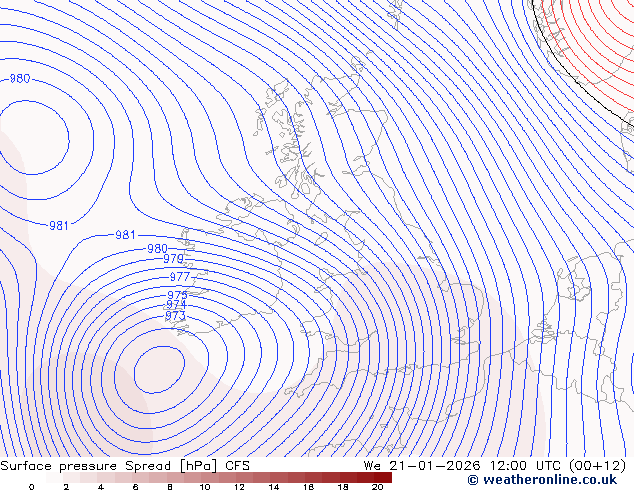Click the legend tick label '4'
The width and height of the screenshot is (634, 490).
pyautogui.click(x=101, y=487)
